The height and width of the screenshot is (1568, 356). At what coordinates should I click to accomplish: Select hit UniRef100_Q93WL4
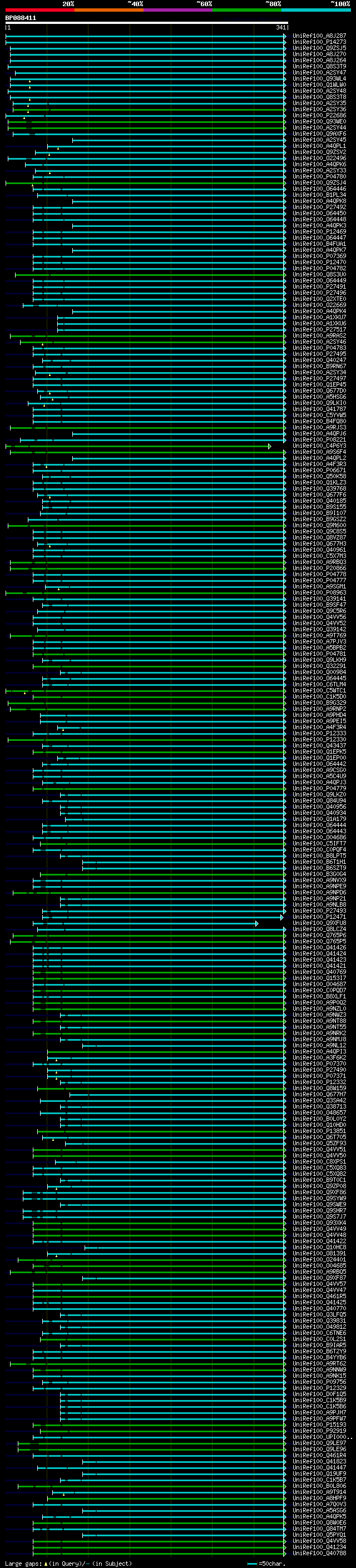[319, 78]
